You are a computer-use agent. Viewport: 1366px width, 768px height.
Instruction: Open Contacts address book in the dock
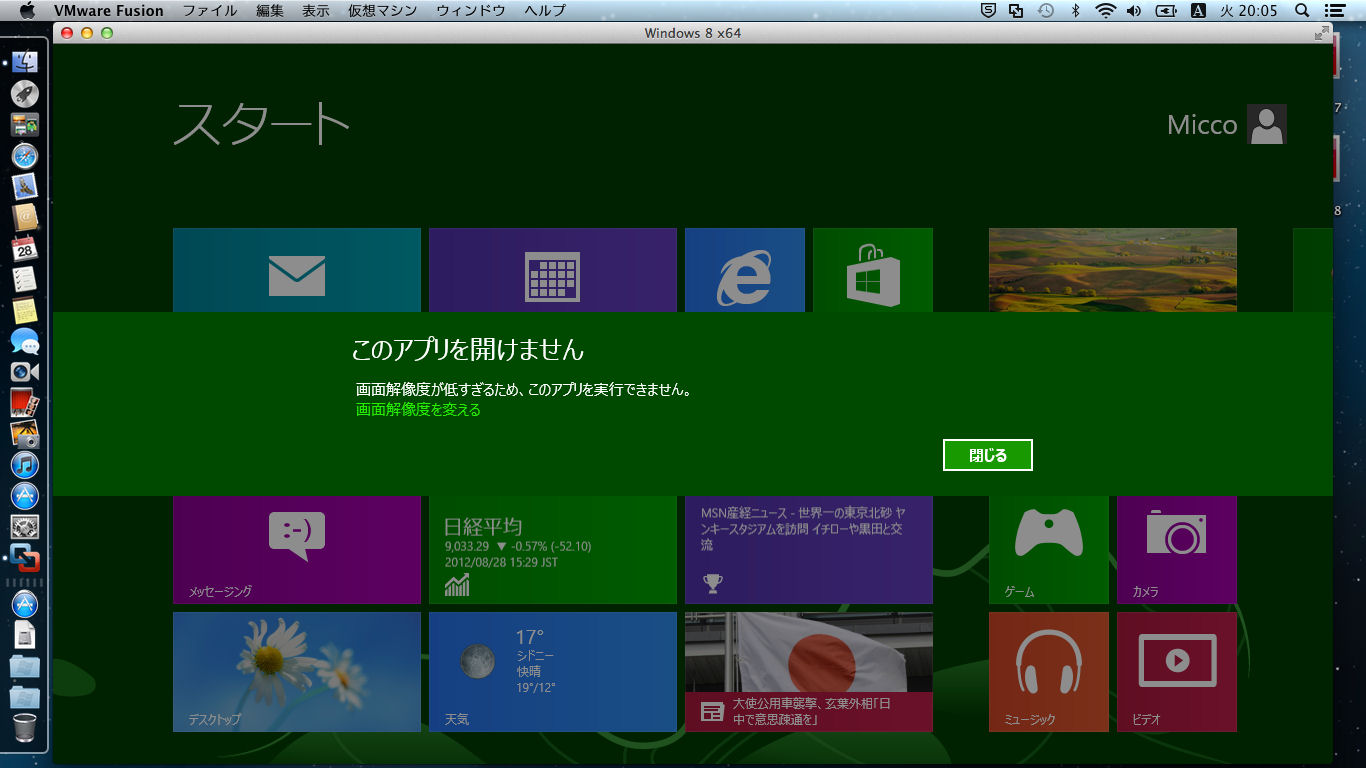(25, 217)
